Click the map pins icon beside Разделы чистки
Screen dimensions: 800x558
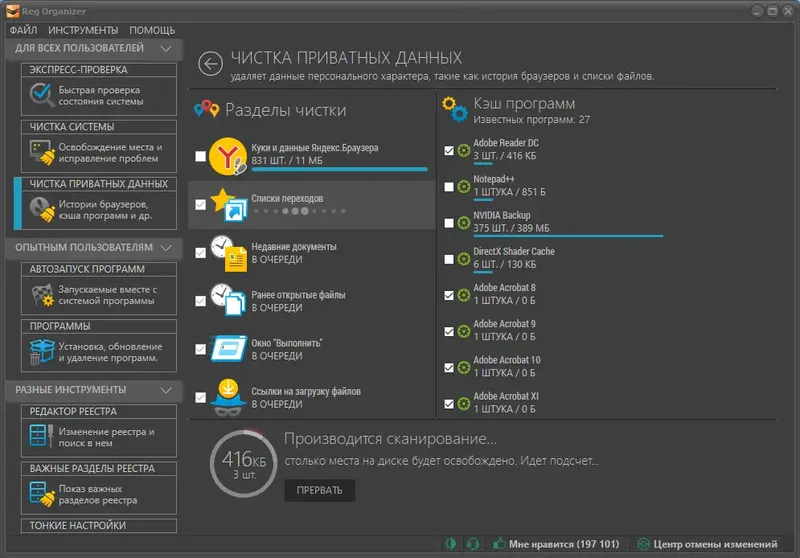tap(207, 109)
